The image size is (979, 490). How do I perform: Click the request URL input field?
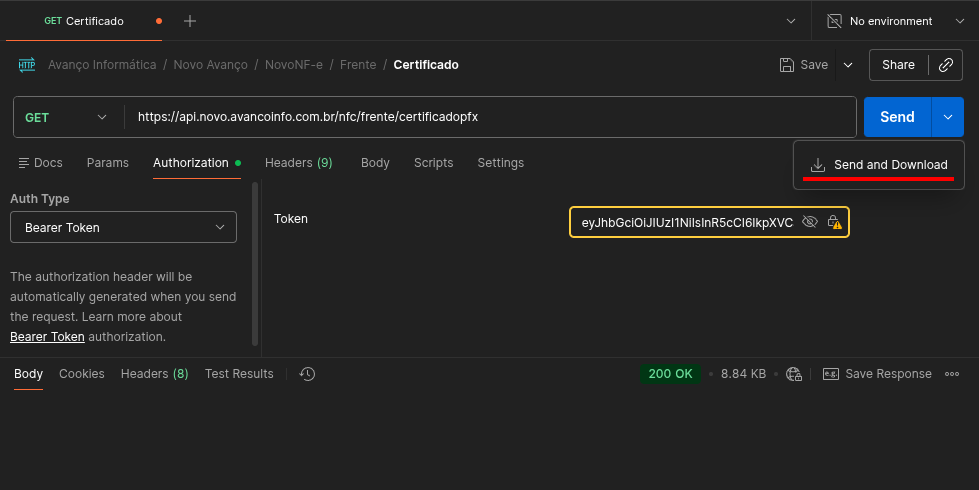(x=490, y=117)
